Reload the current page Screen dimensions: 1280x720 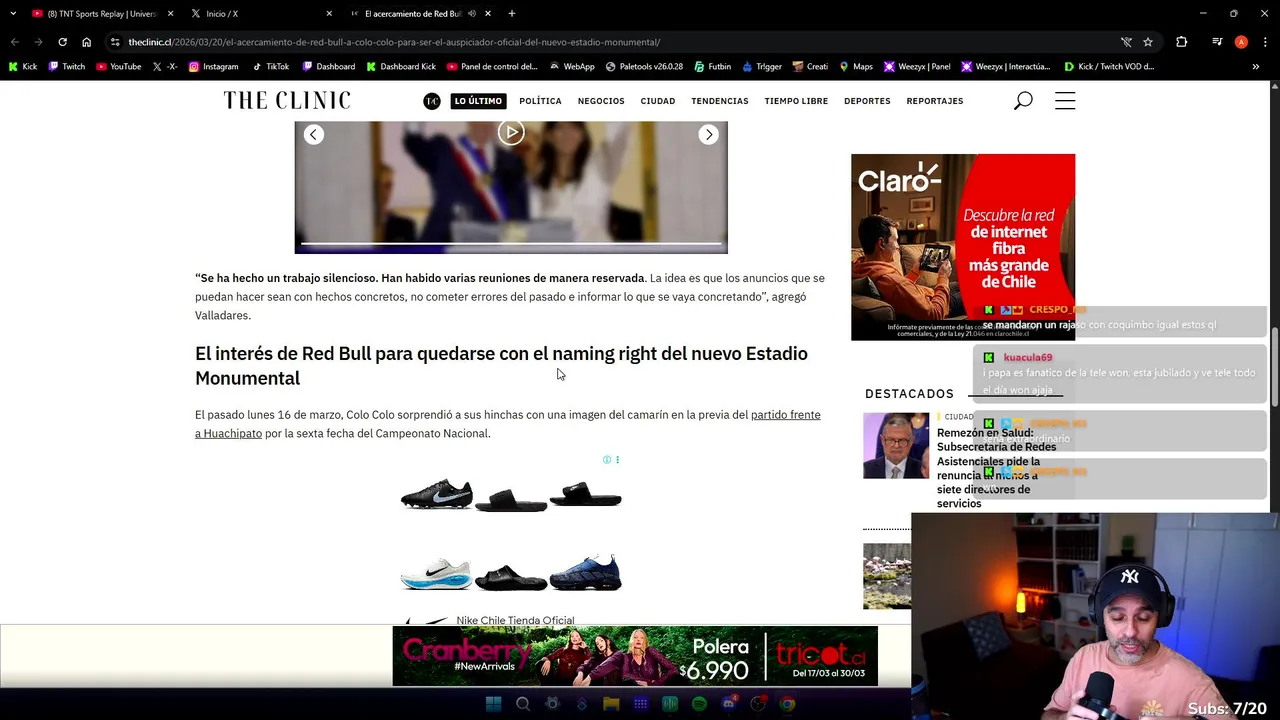62,42
